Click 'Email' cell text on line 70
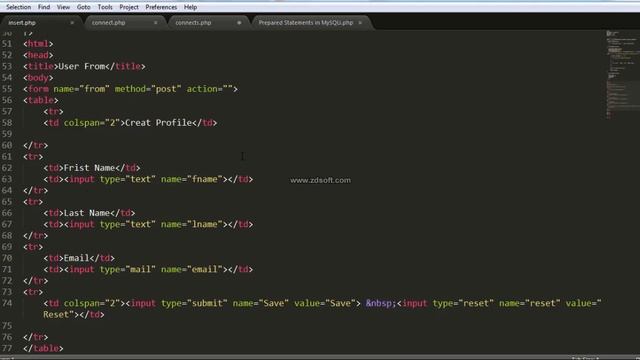Viewport: 640px width, 360px height. [77, 258]
